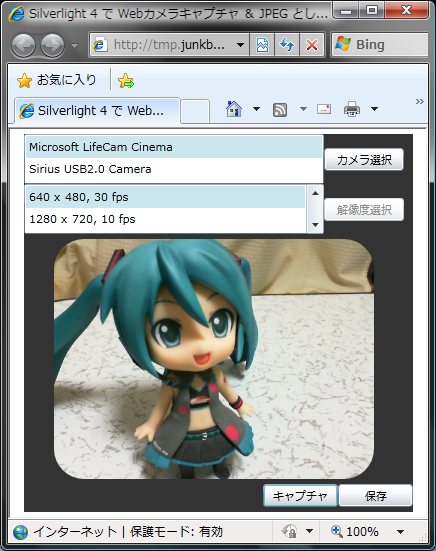Stop loading with the red X icon

coord(312,45)
